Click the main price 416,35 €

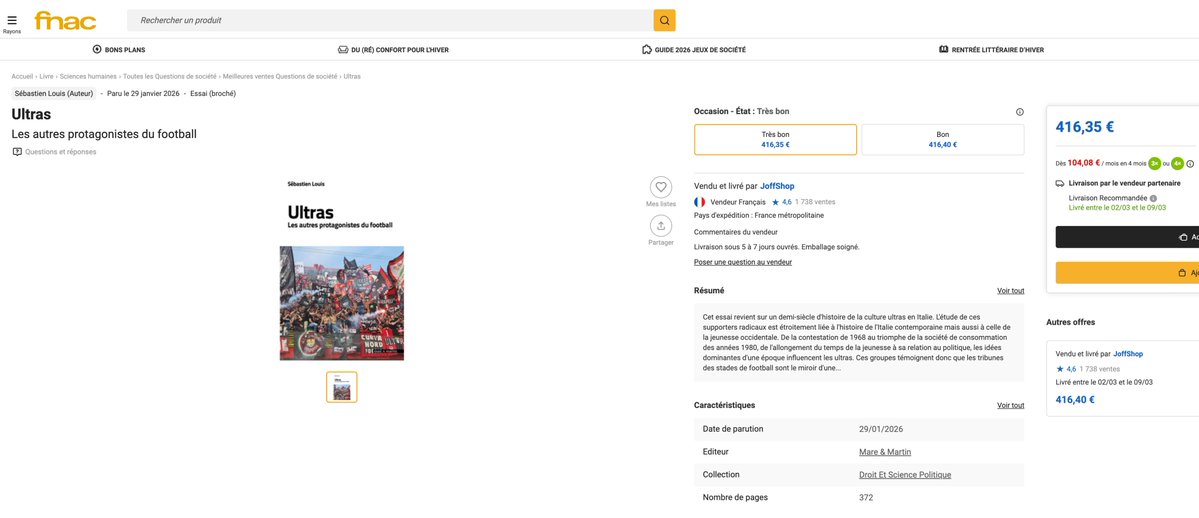(x=1085, y=127)
